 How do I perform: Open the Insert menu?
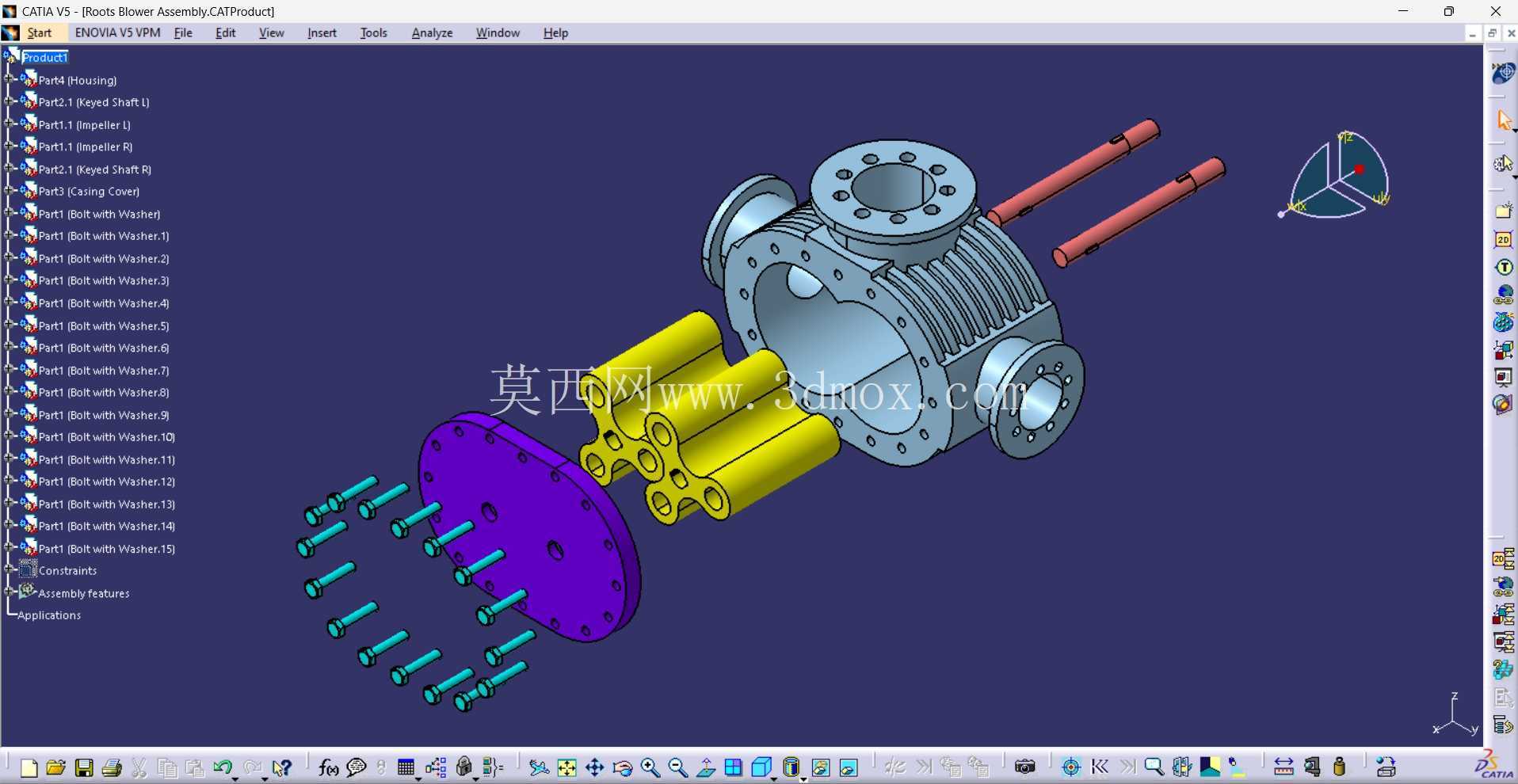pos(322,32)
